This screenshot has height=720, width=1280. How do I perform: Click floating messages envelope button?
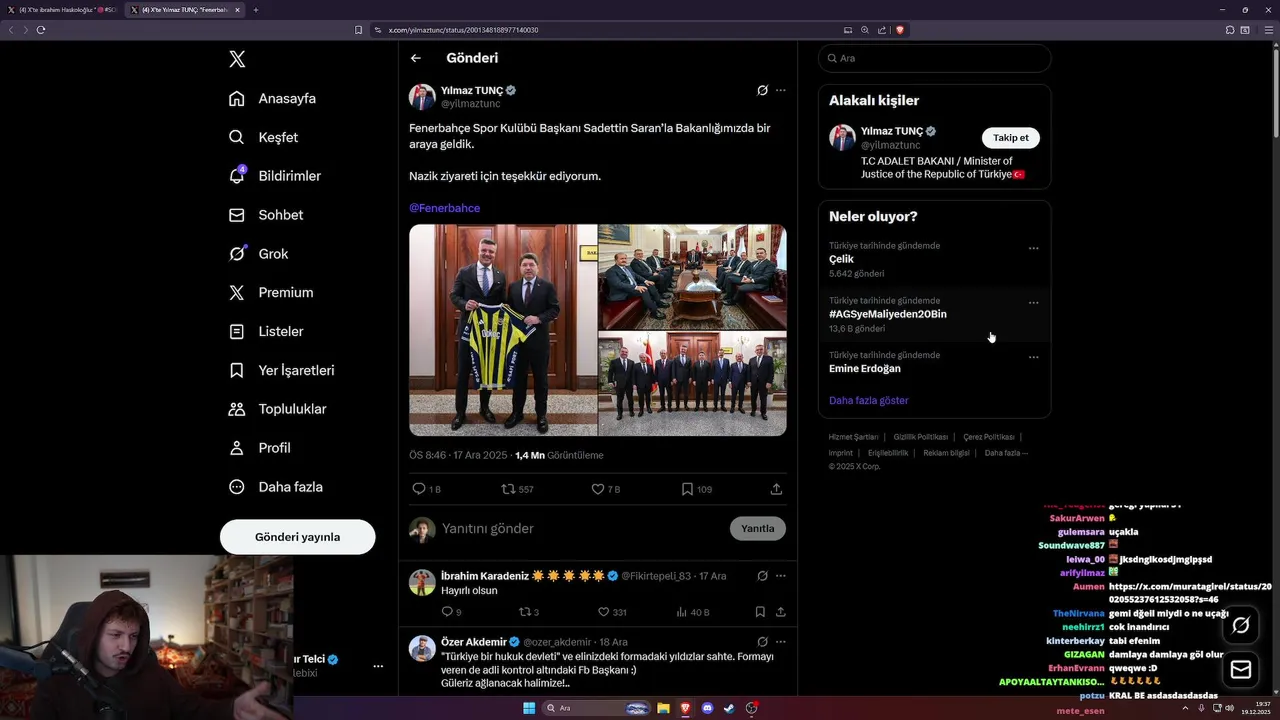[1241, 670]
